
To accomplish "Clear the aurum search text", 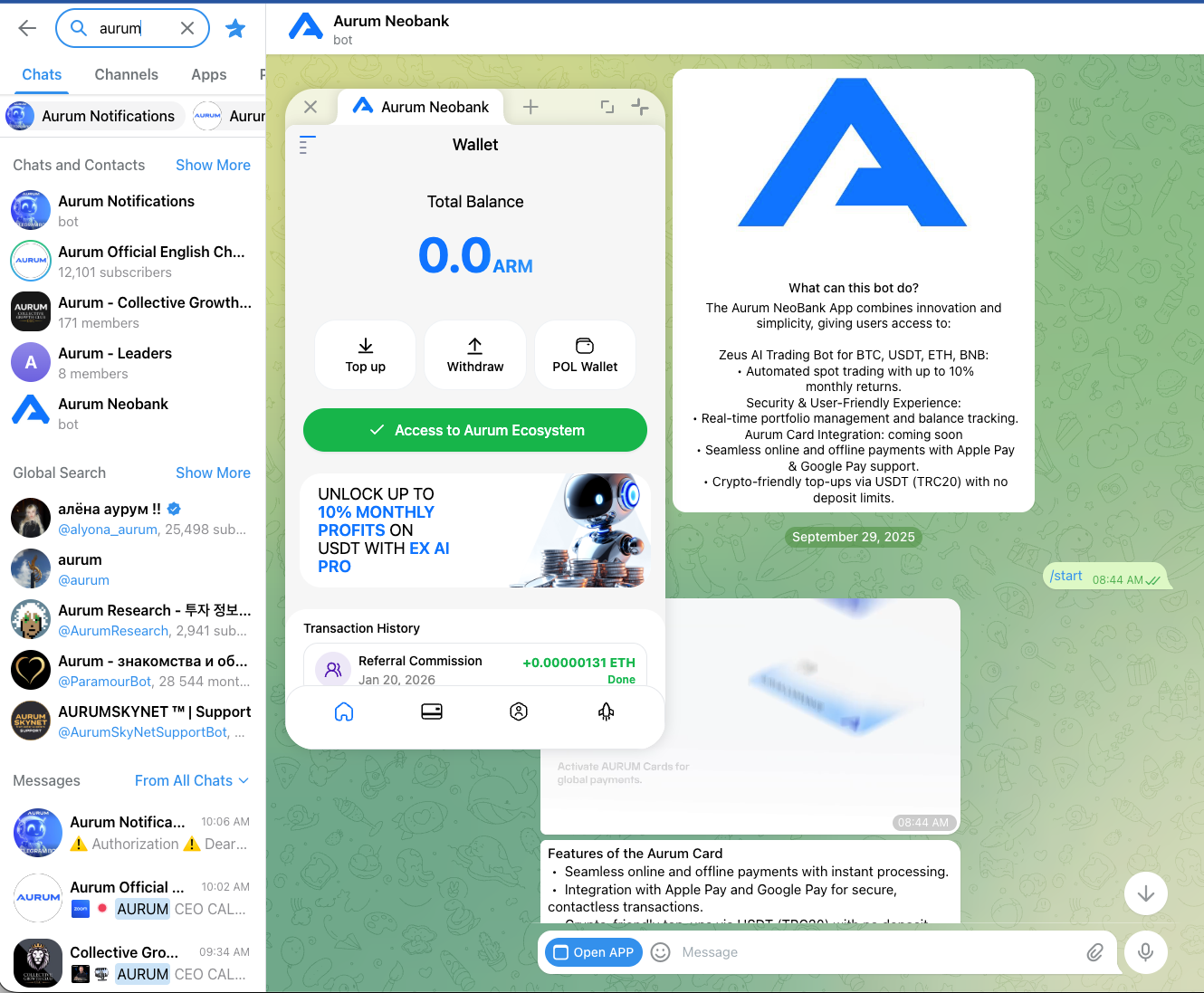I will tap(187, 28).
